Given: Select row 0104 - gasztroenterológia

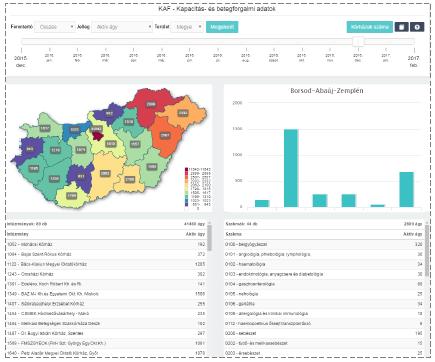Looking at the screenshot, I should [x=324, y=284].
